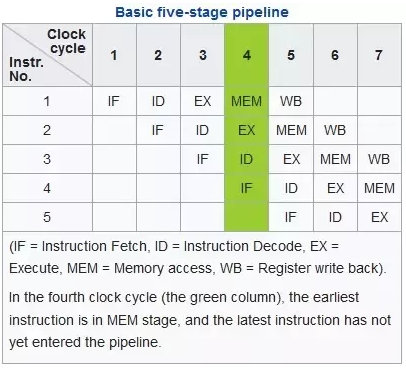Select the green MEM cell in row 1
Viewport: 406px width, 368px height.
[246, 101]
